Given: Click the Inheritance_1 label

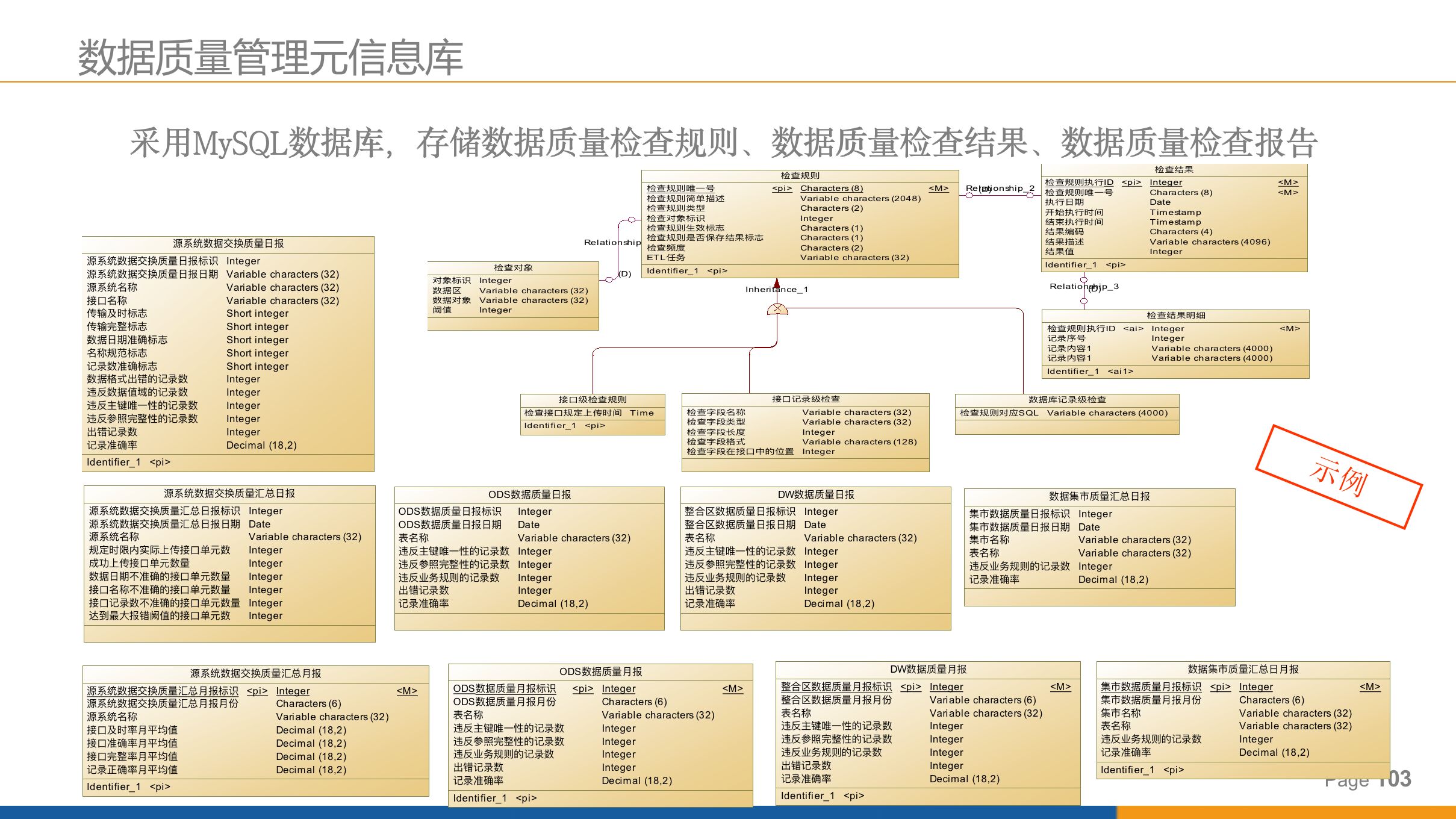Looking at the screenshot, I should coord(777,290).
